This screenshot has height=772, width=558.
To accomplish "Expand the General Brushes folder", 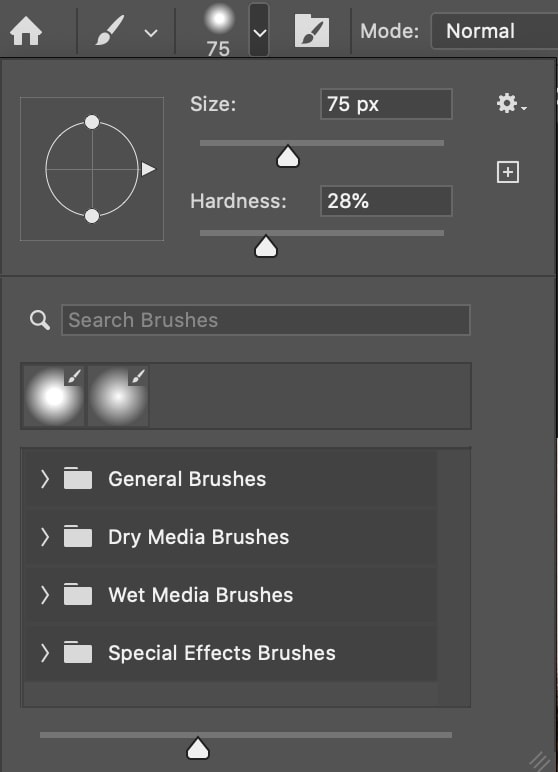I will click(44, 479).
